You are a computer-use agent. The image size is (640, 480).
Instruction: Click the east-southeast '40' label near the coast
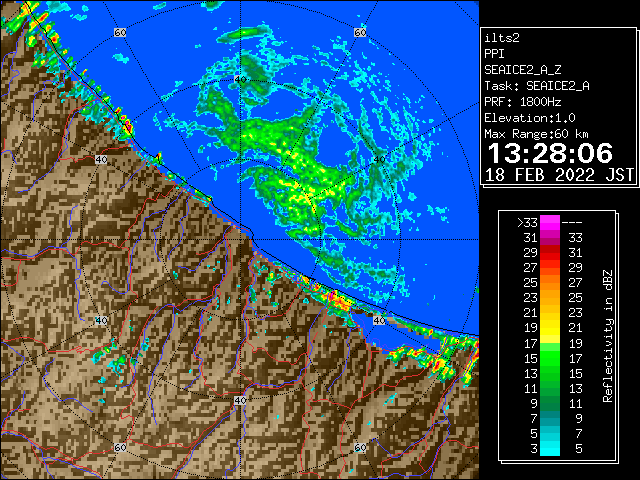click(x=380, y=320)
